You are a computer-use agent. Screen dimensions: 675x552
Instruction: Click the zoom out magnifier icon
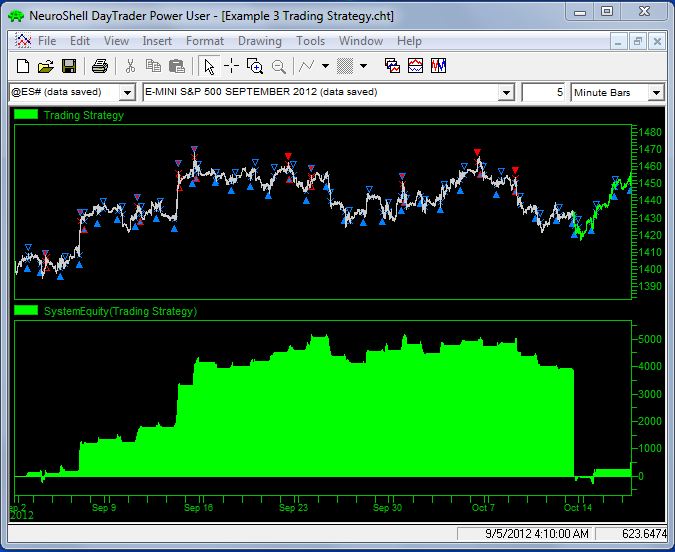pyautogui.click(x=279, y=66)
